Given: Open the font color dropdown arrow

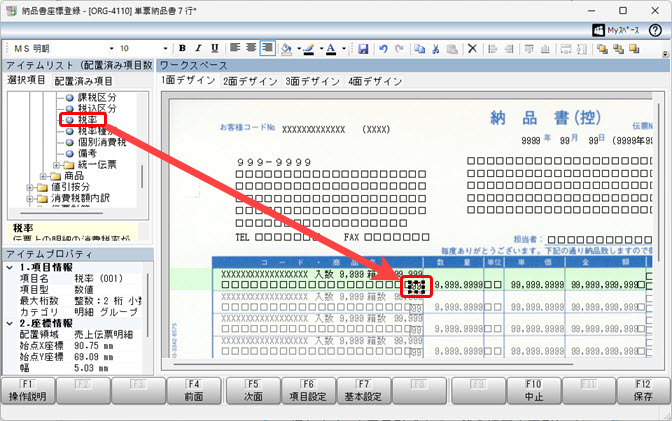Looking at the screenshot, I should coord(343,48).
